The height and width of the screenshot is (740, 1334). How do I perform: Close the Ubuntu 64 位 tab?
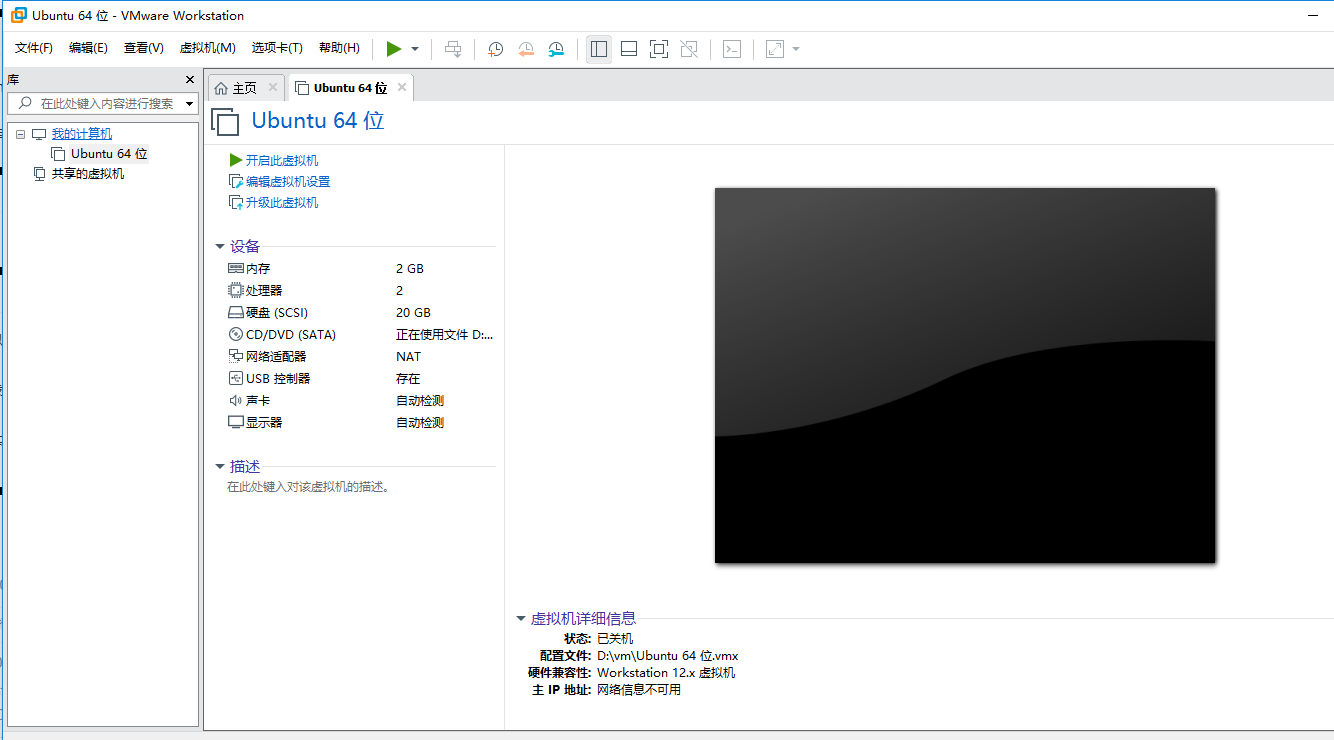(402, 87)
